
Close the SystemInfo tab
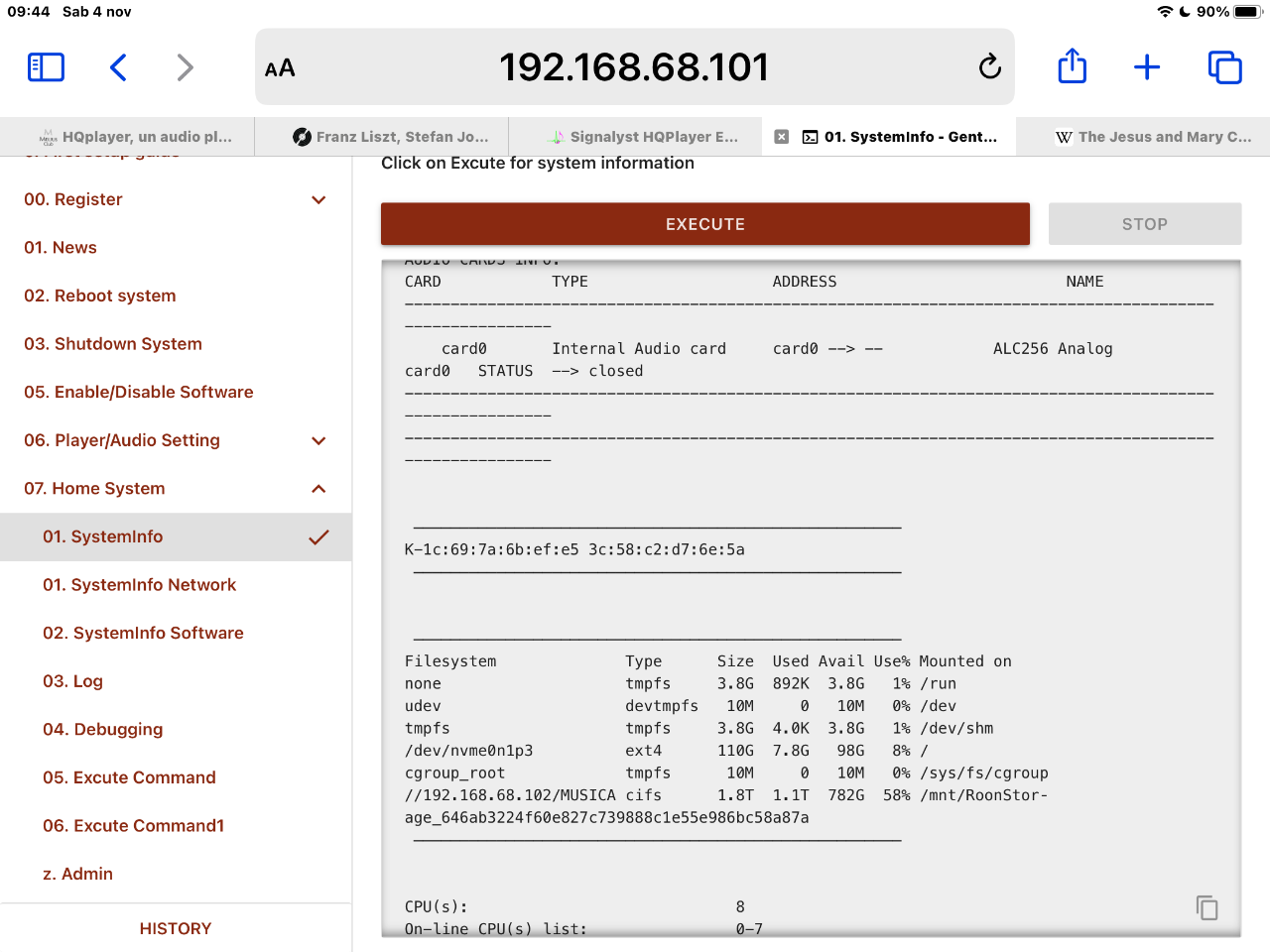pos(782,137)
